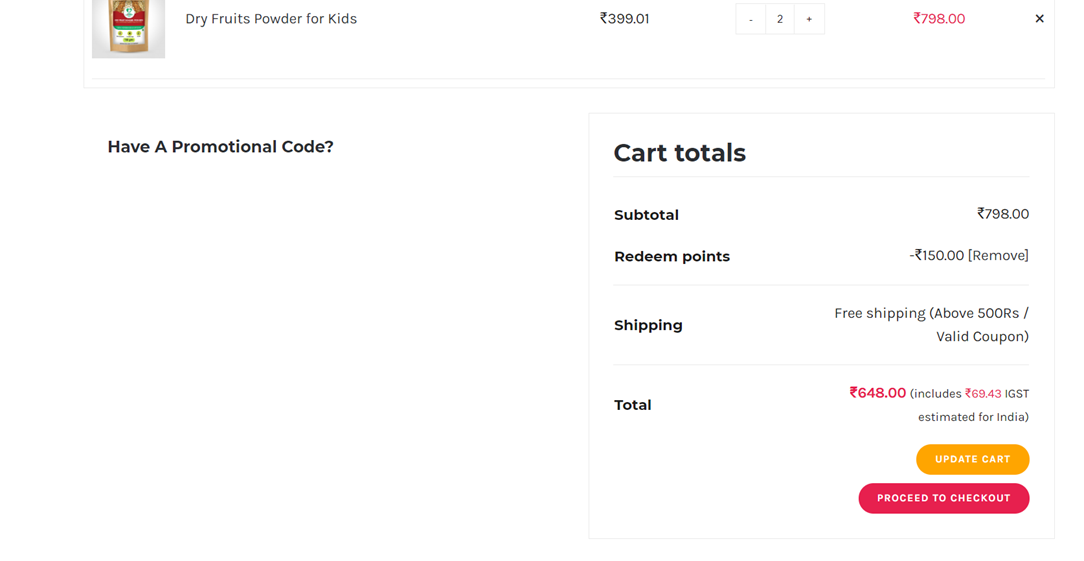Click the ₹648.00 total amount
The height and width of the screenshot is (561, 1084).
(877, 393)
